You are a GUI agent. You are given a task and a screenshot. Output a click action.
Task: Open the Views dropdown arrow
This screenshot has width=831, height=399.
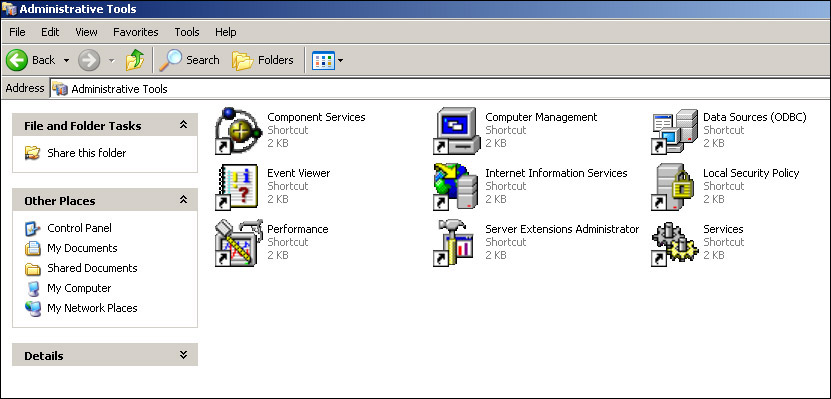click(x=340, y=60)
